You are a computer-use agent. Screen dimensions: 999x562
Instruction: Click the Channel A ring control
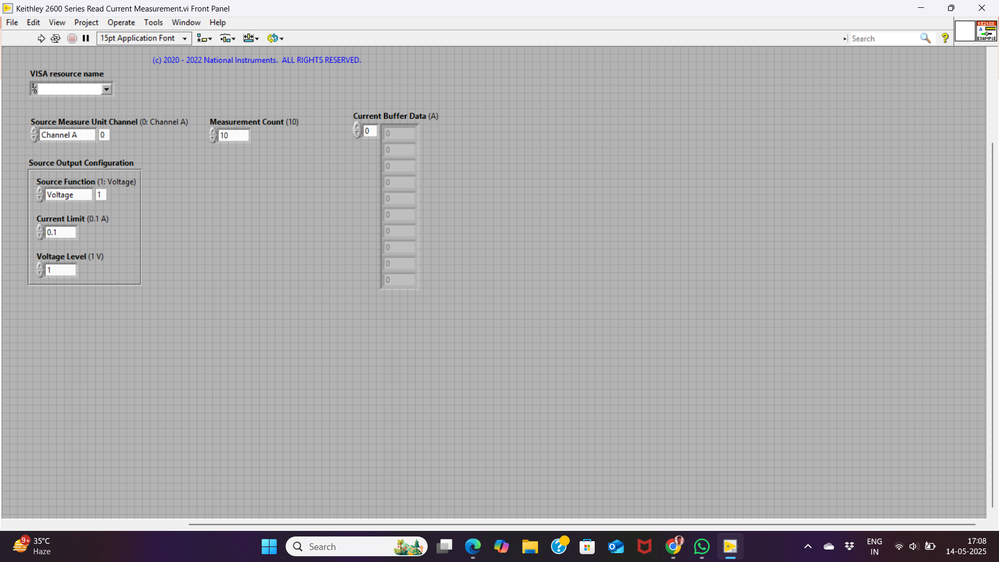point(67,135)
